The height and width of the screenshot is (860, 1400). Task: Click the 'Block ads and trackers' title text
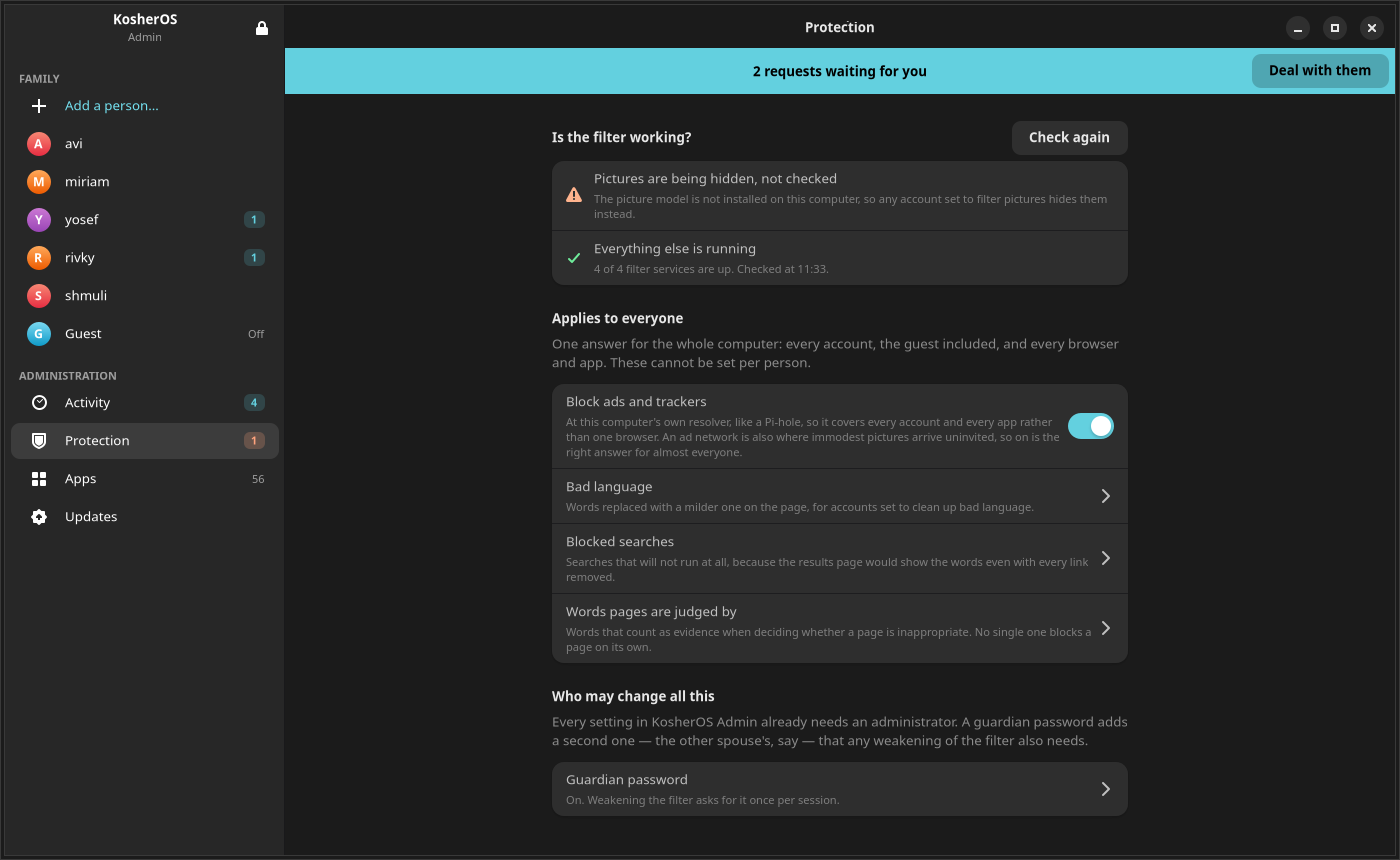coord(636,402)
